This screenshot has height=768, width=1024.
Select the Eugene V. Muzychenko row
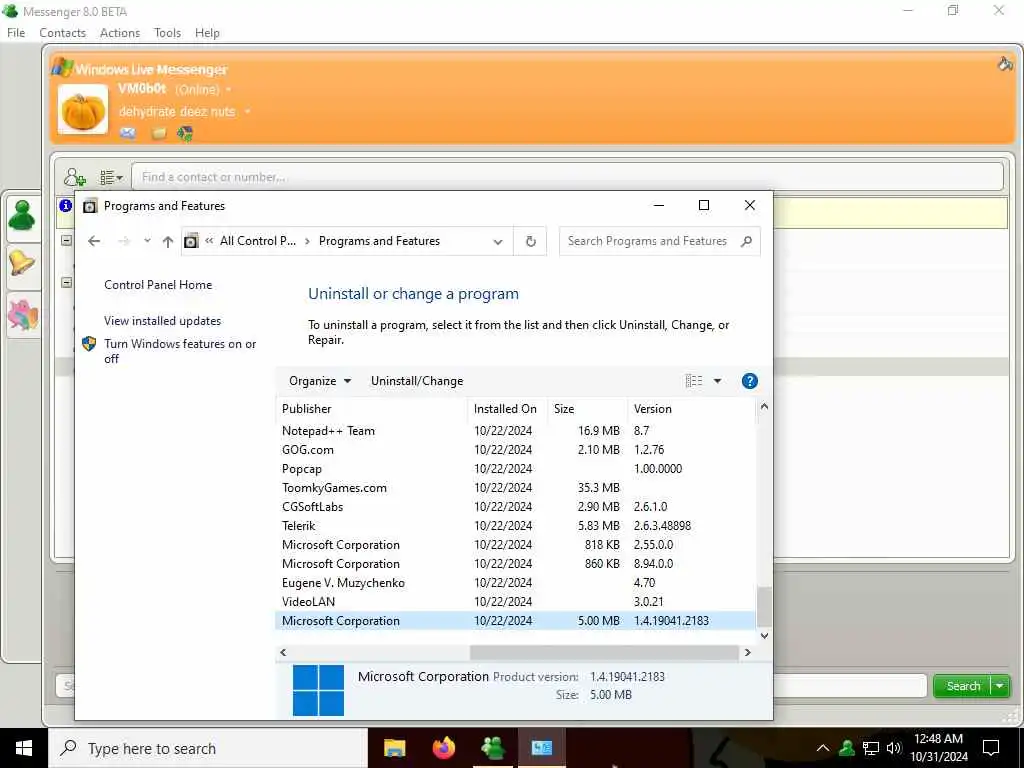pos(516,583)
